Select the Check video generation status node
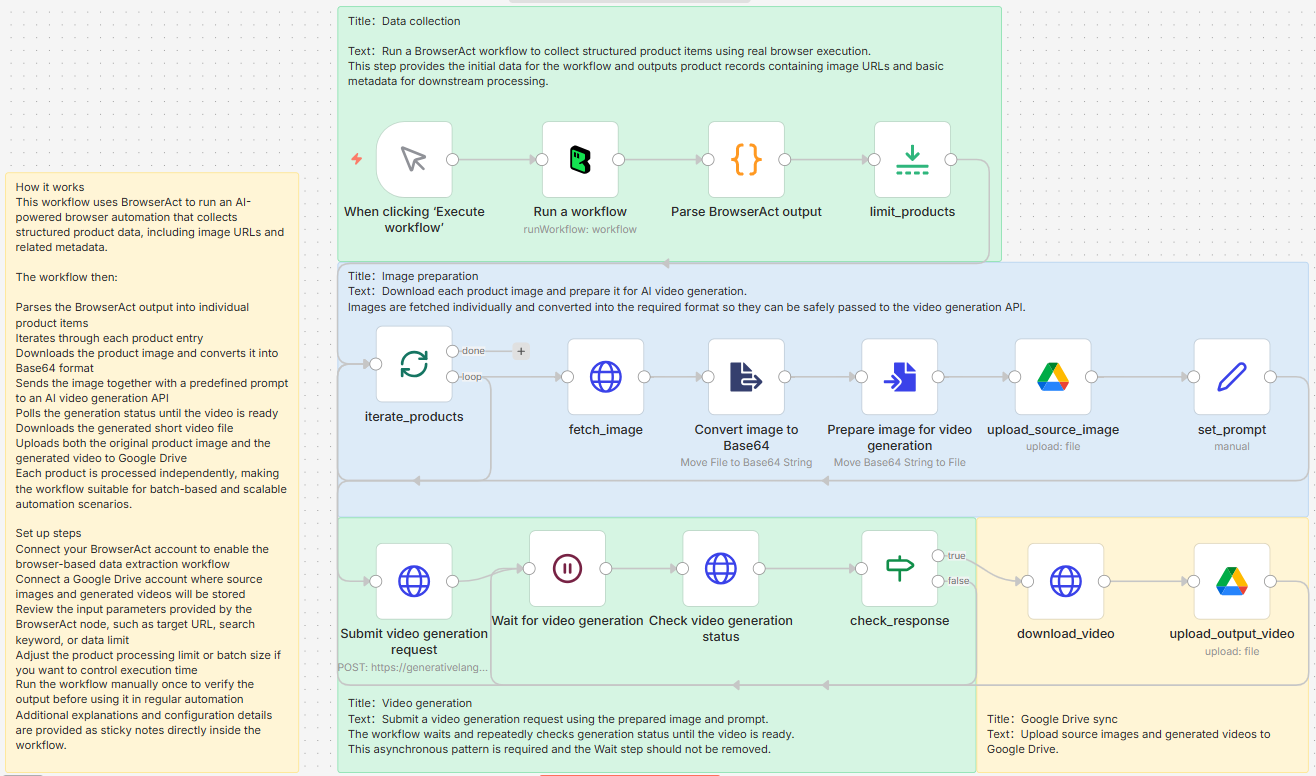 721,569
